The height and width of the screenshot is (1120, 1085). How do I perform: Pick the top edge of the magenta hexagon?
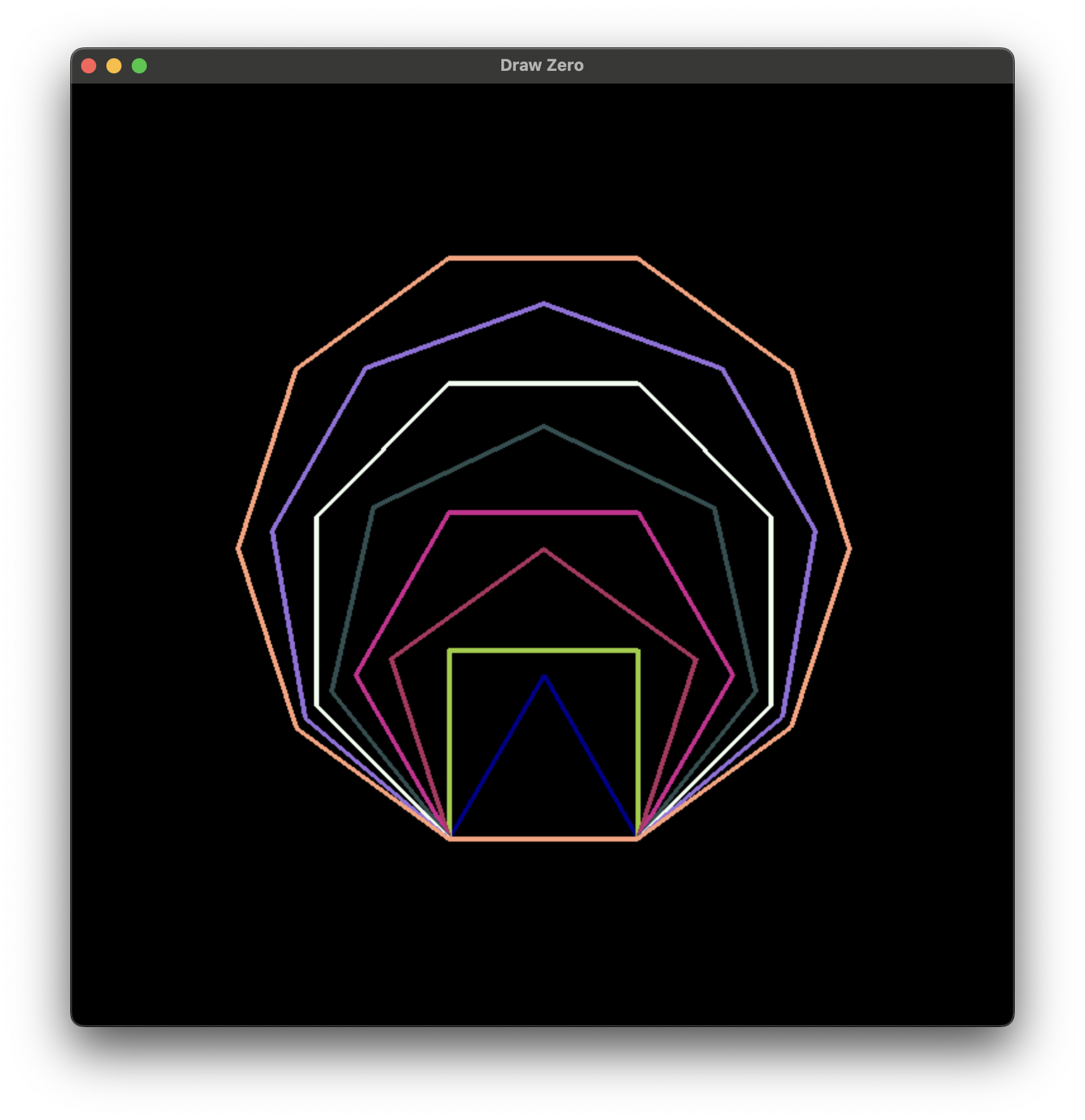point(544,513)
